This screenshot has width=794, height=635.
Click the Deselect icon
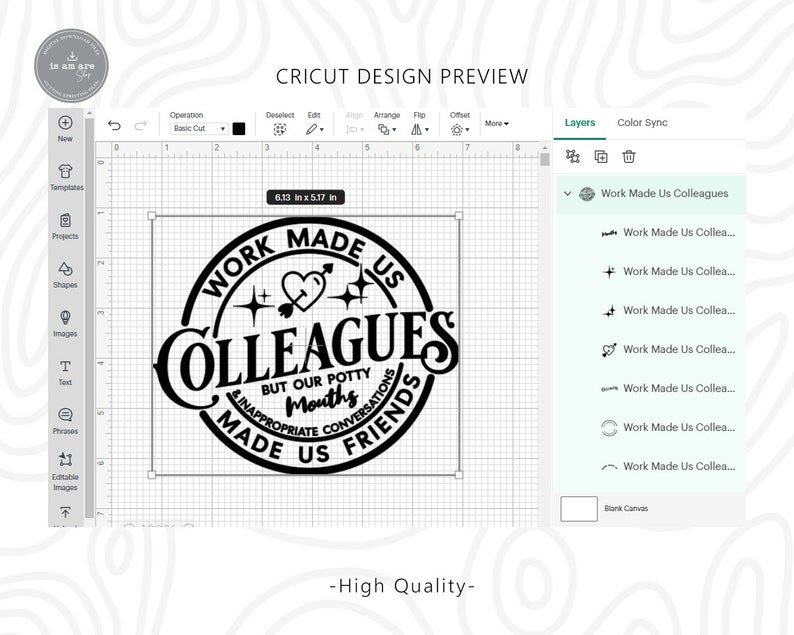coord(280,130)
